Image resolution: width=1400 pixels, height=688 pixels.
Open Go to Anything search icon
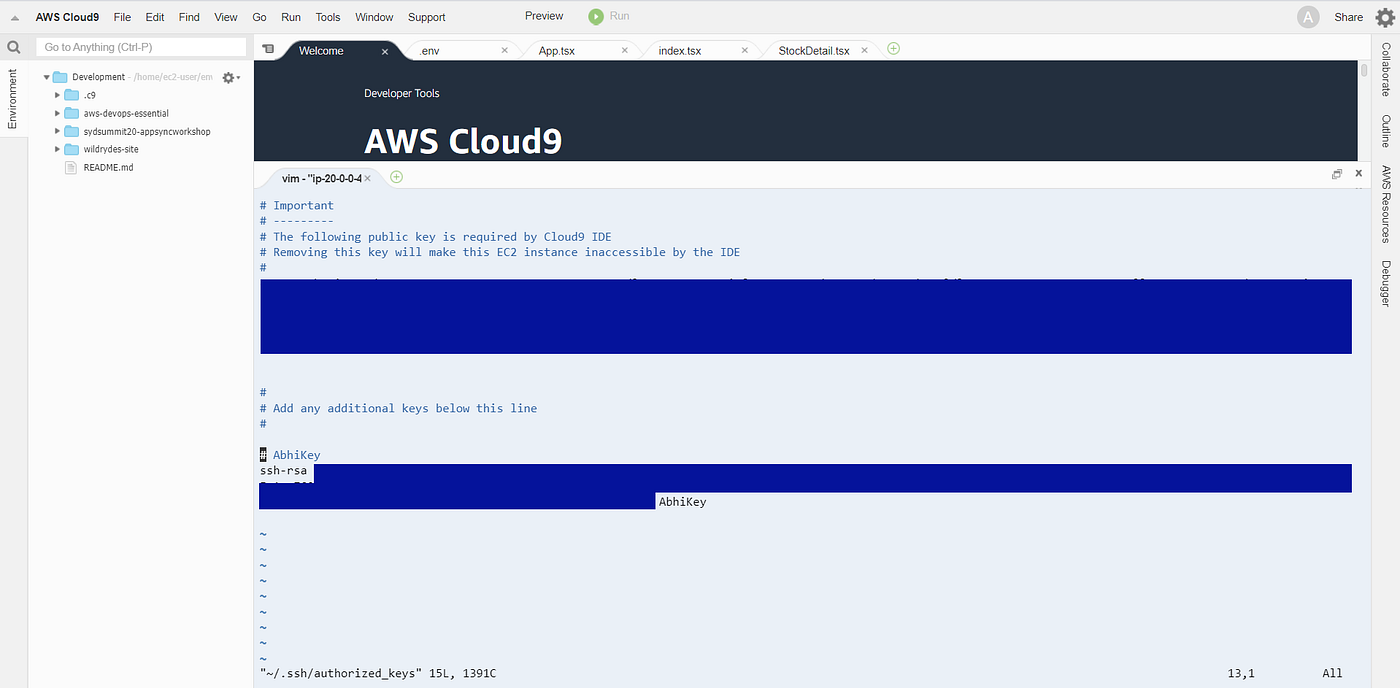tap(13, 46)
